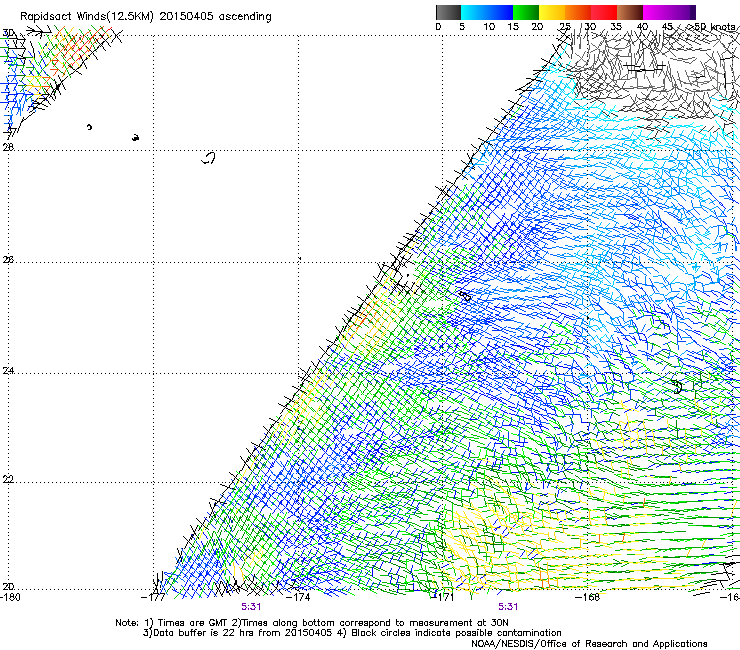Choose the dark purple 45-50 knots legend swatch

(x=683, y=12)
